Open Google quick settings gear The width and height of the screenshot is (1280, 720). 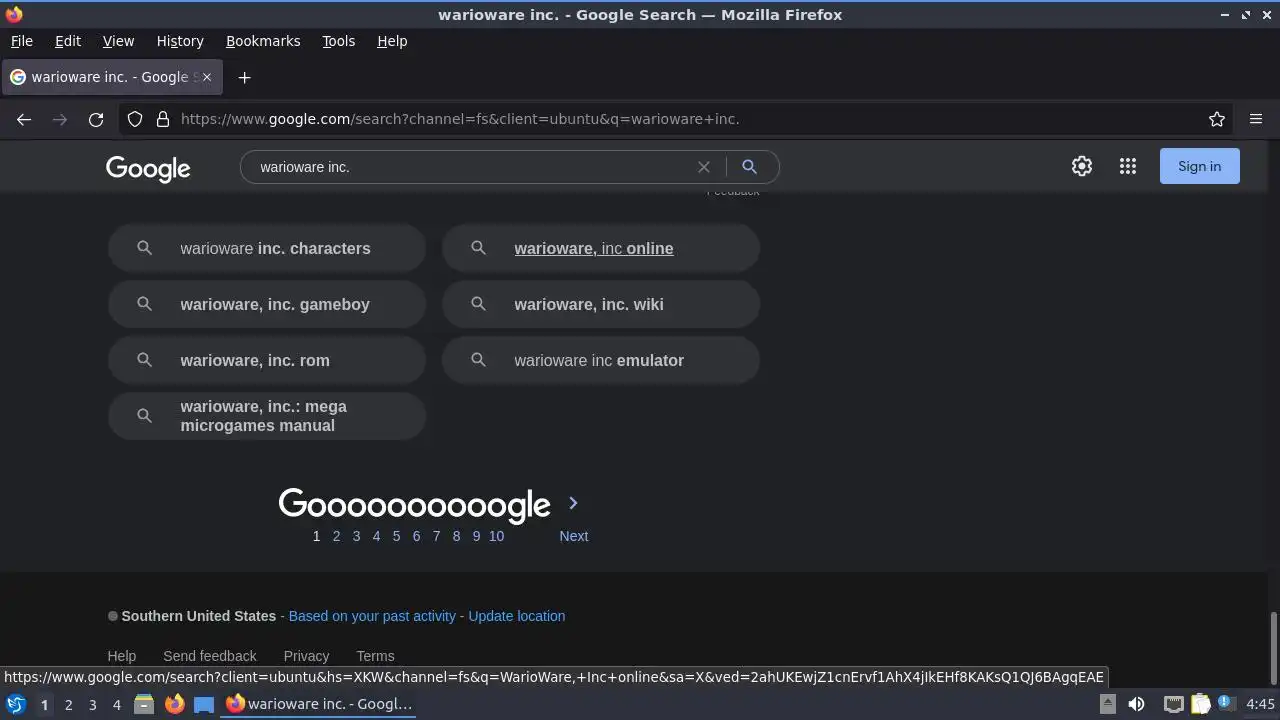point(1082,166)
